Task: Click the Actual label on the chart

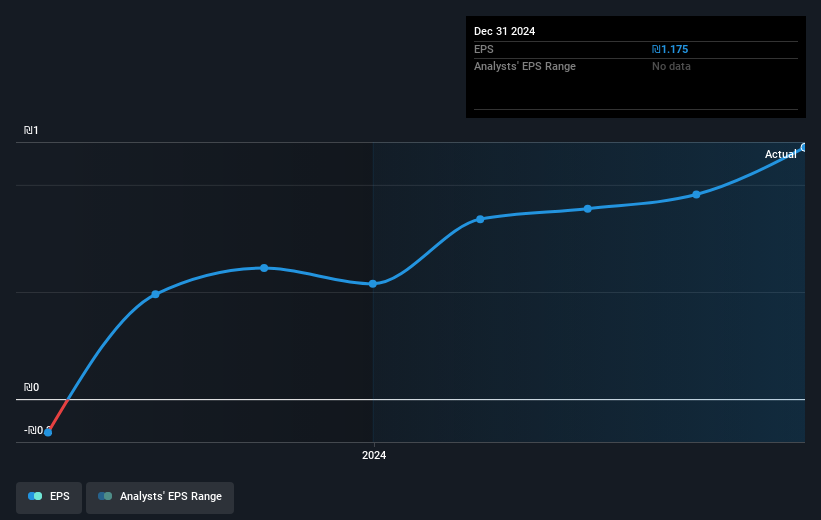Action: pyautogui.click(x=781, y=154)
